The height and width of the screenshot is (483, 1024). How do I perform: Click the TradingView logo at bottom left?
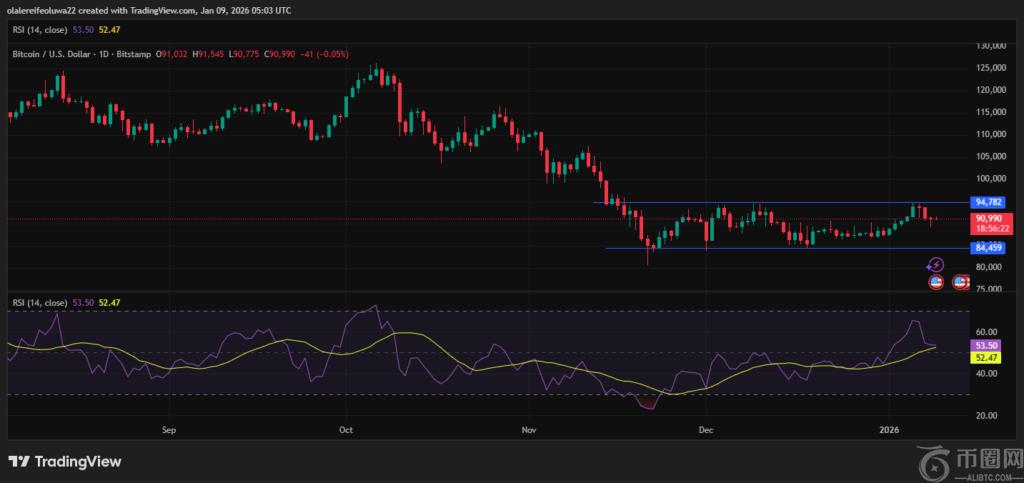(65, 461)
